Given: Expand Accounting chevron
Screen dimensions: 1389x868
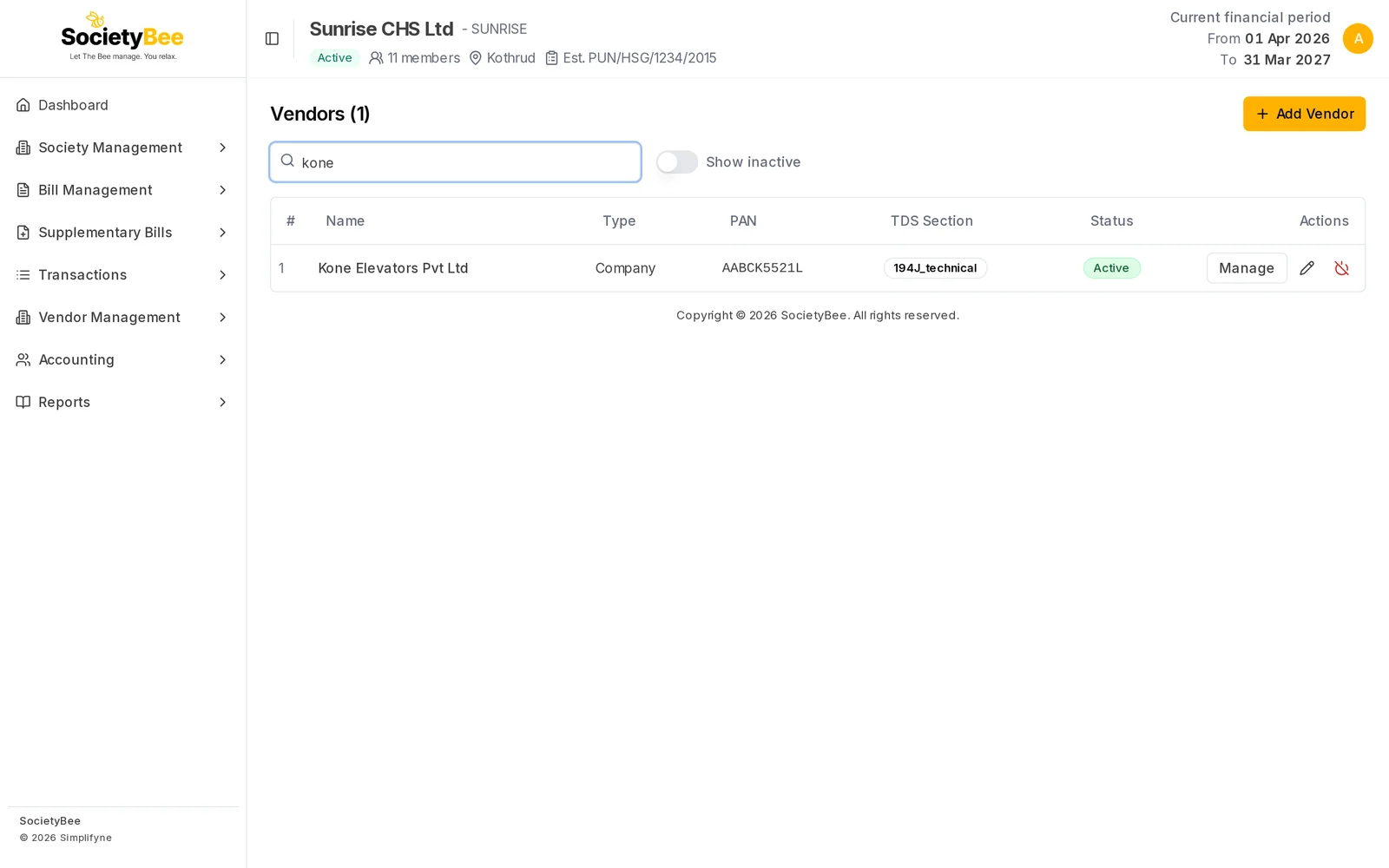Looking at the screenshot, I should pyautogui.click(x=222, y=359).
